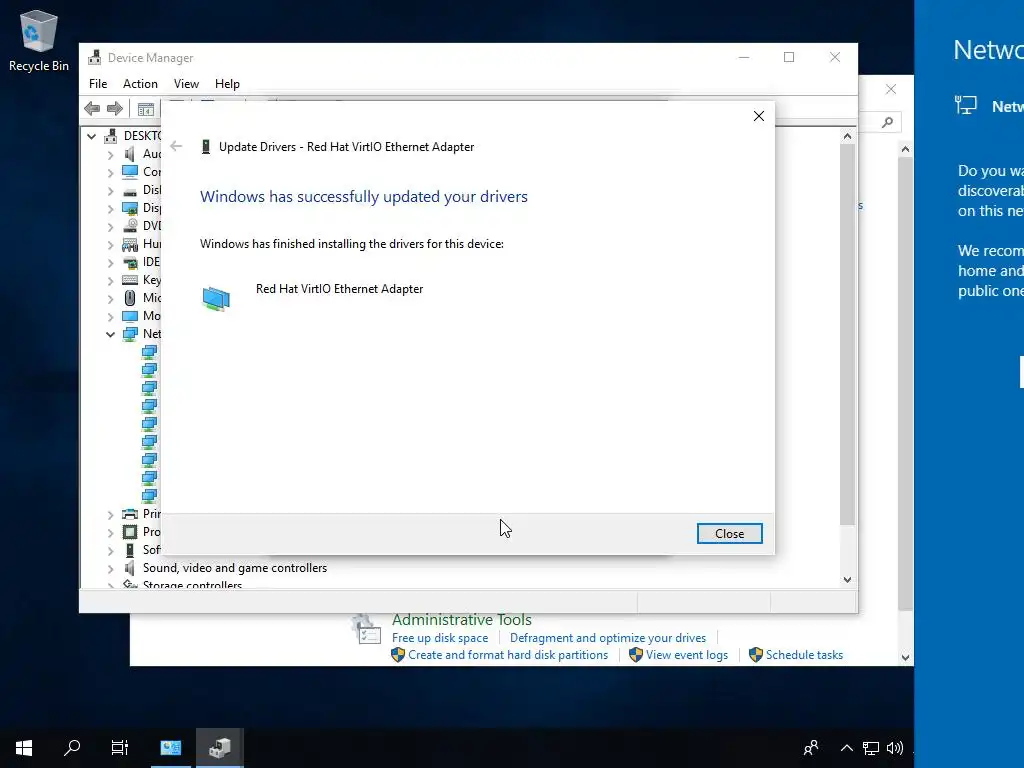Open the Recycle Bin desktop icon

click(39, 40)
